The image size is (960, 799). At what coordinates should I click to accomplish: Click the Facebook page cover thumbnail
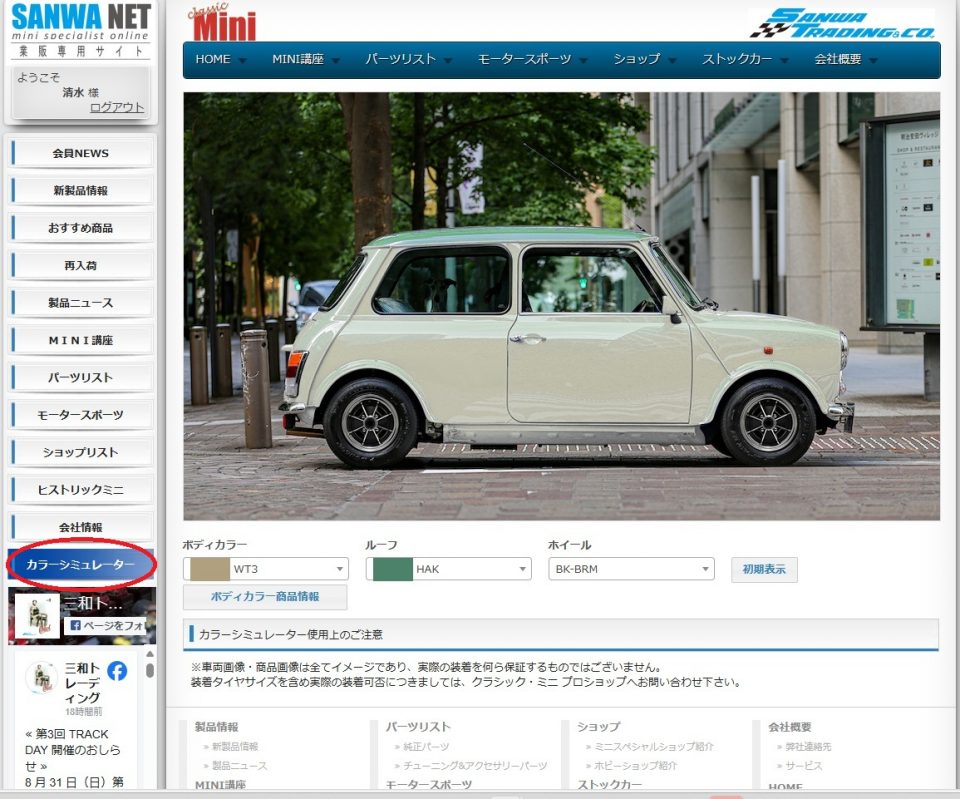point(37,616)
